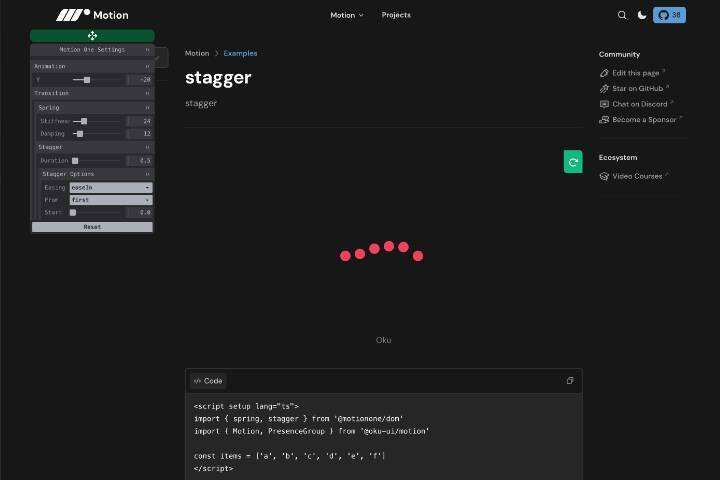Image resolution: width=720 pixels, height=480 pixels.
Task: Click the Stiffness value field
Action: coord(141,121)
